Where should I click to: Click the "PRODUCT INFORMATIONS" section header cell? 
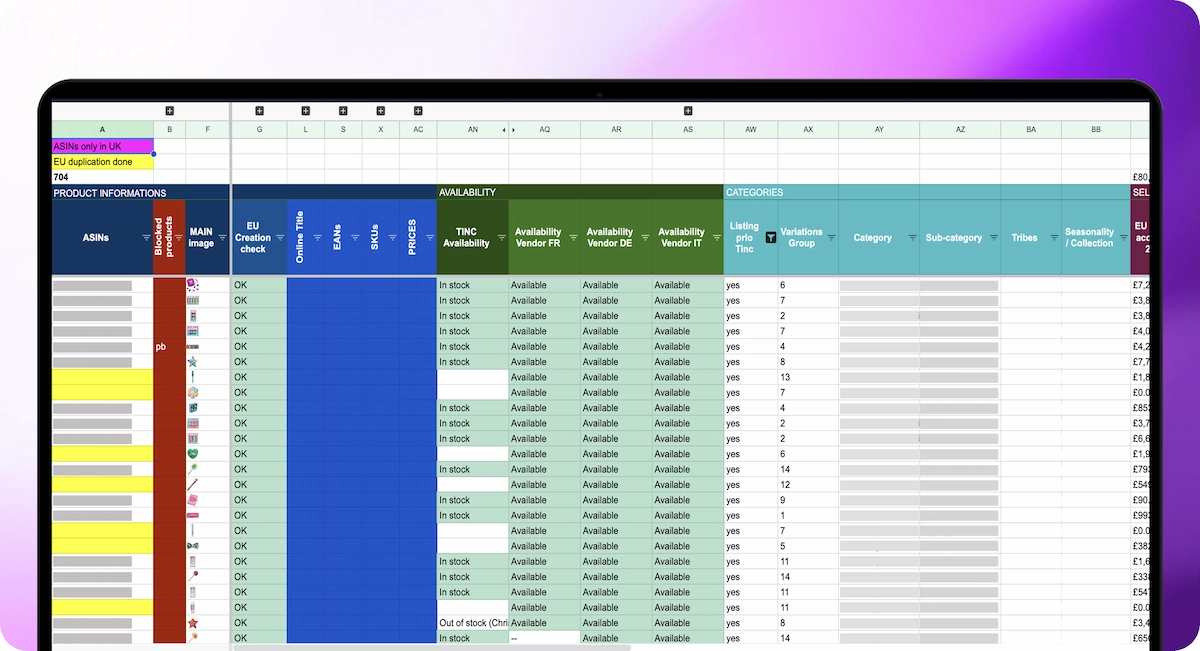(141, 192)
